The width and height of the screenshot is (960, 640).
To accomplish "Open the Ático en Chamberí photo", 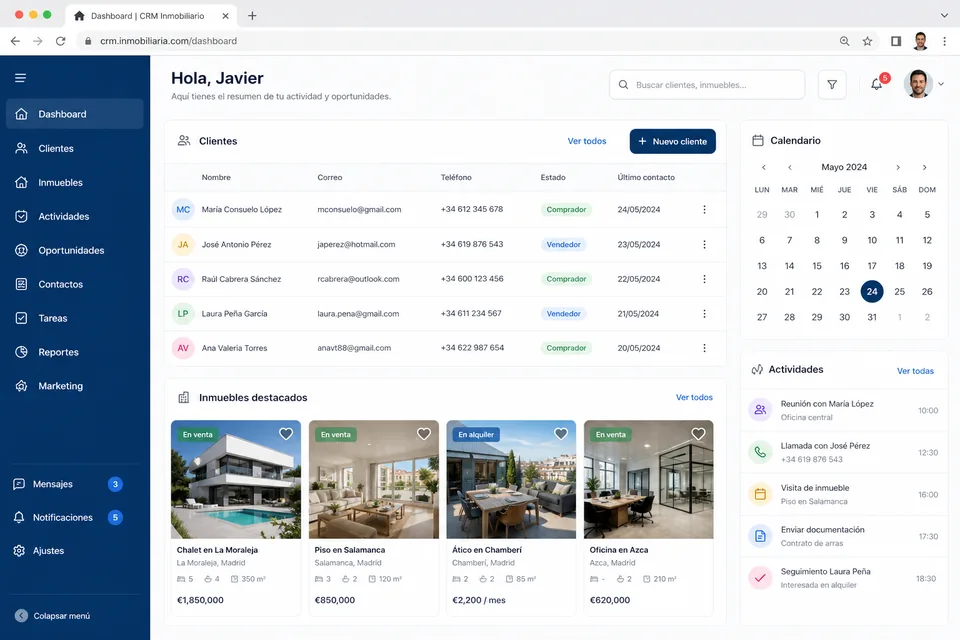I will point(511,480).
